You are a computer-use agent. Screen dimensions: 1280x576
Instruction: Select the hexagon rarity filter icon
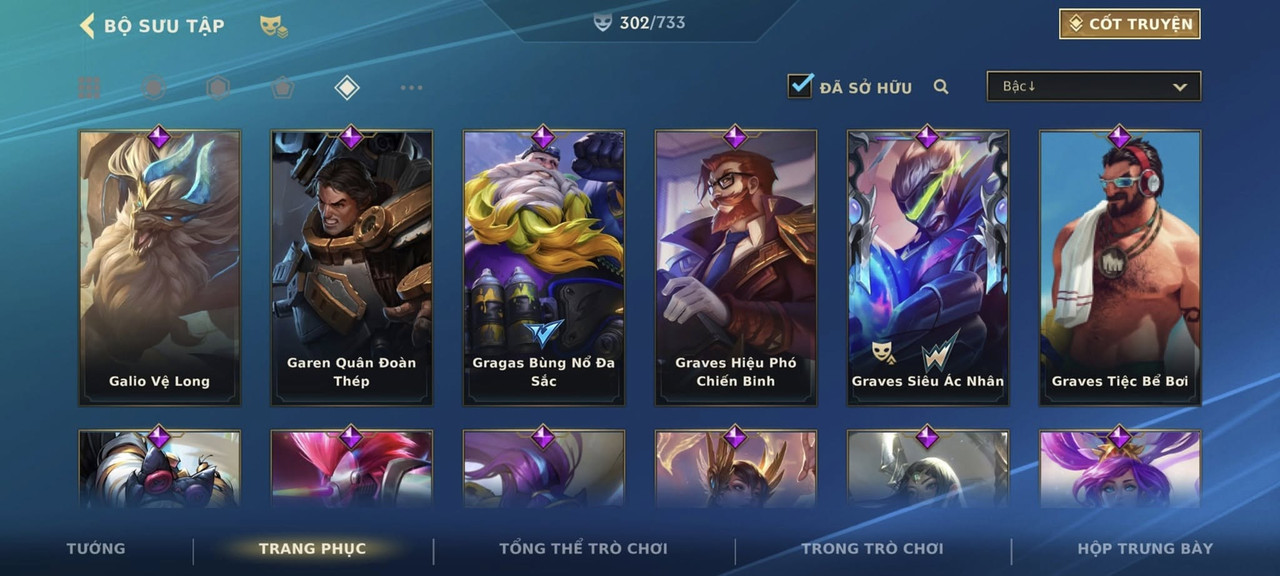coord(218,88)
